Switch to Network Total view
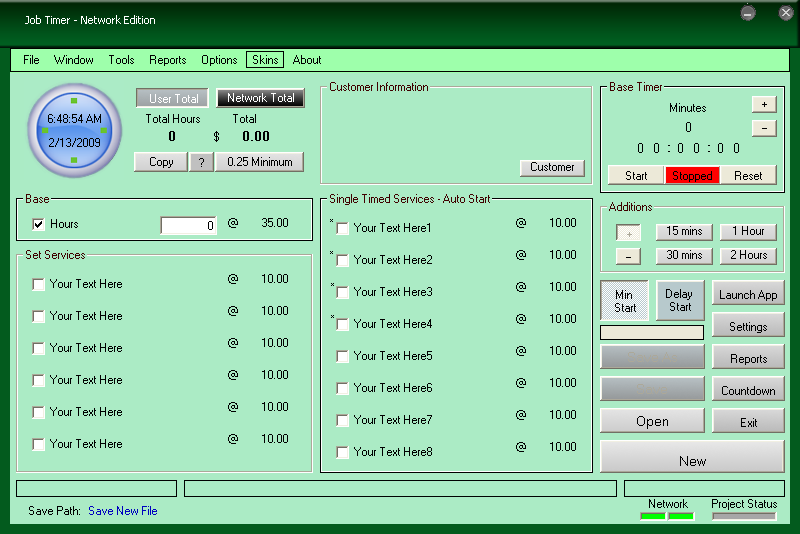 260,97
